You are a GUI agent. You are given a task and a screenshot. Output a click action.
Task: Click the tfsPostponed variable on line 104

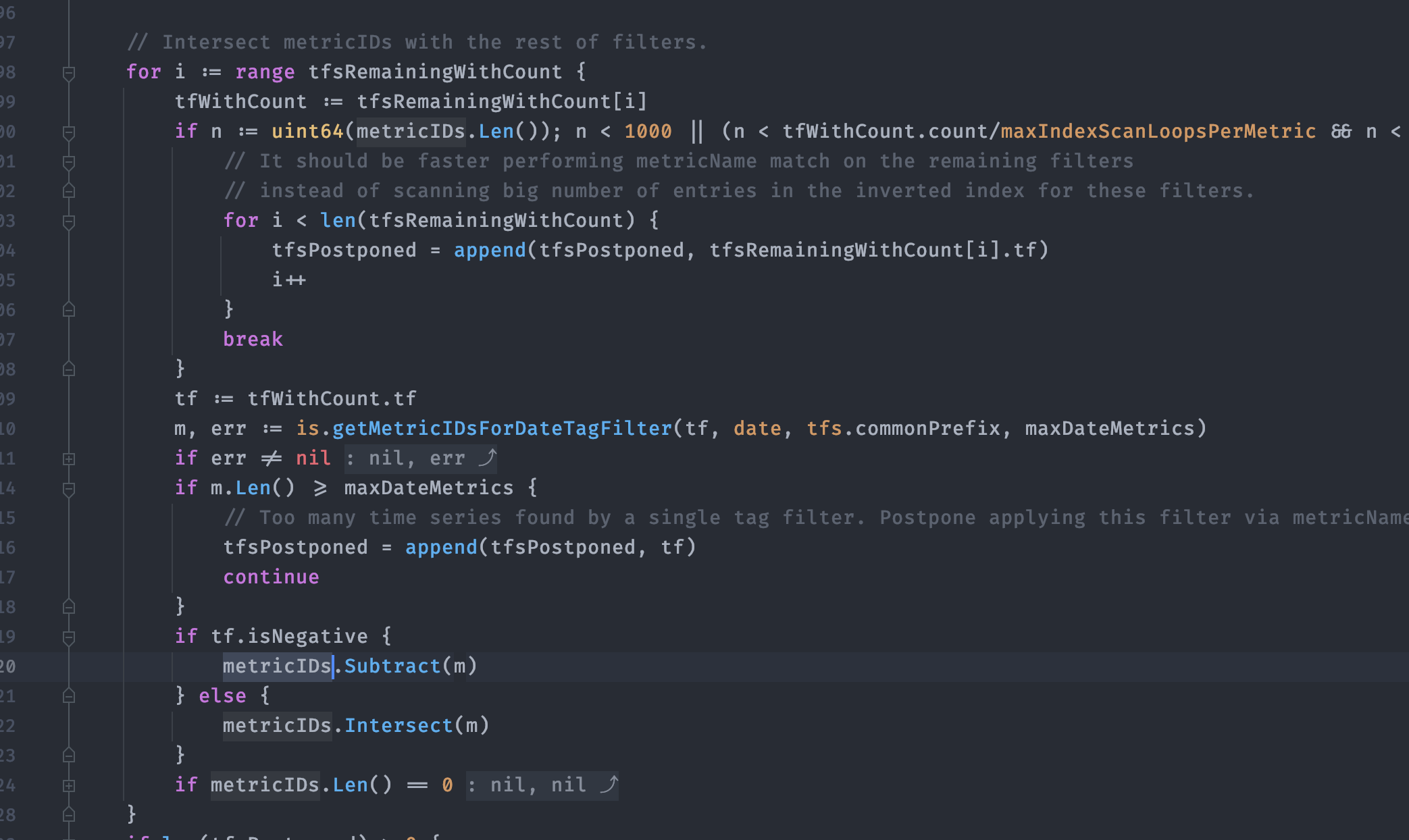tap(344, 249)
